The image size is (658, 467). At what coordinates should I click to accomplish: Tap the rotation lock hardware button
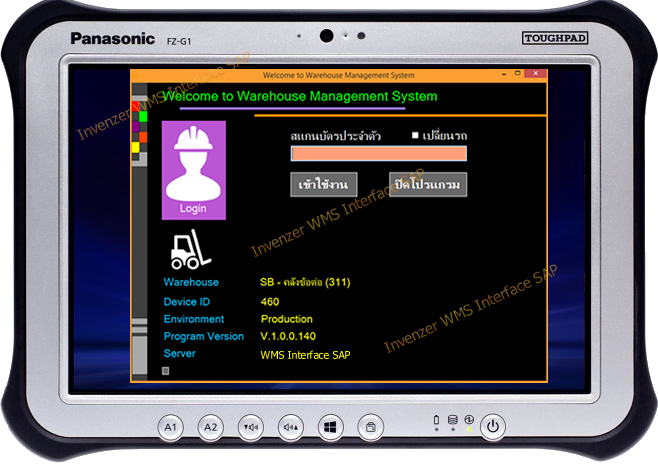(x=370, y=427)
